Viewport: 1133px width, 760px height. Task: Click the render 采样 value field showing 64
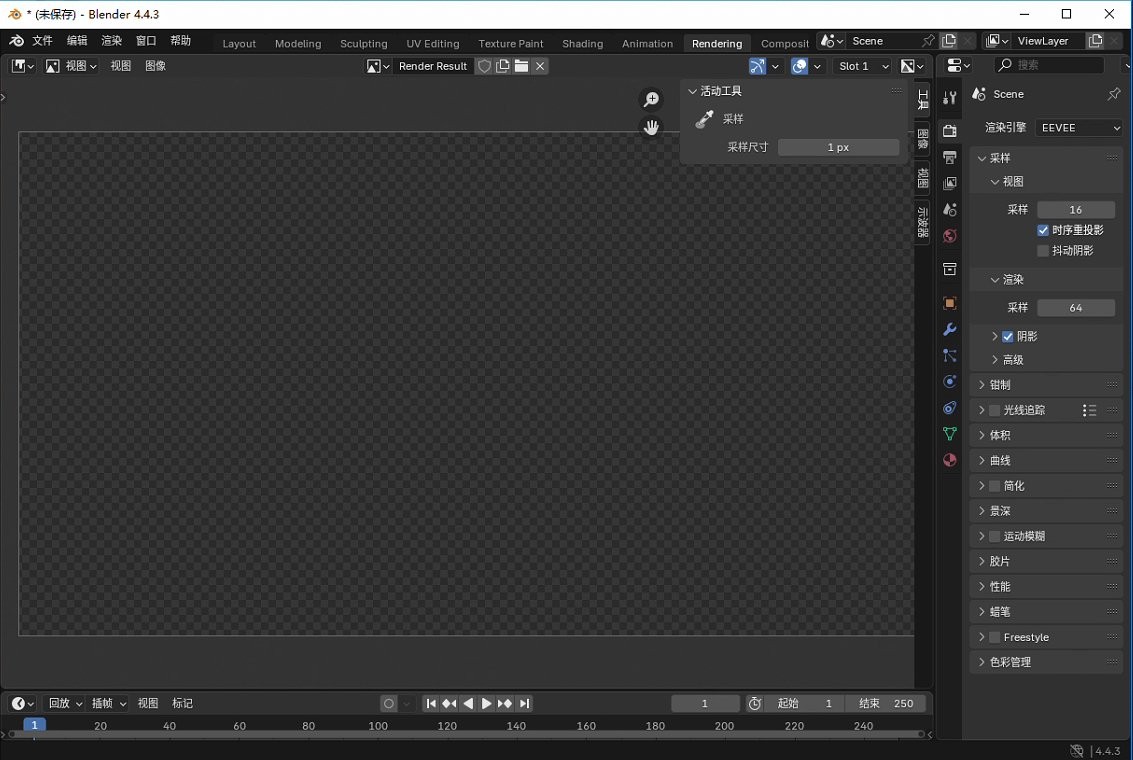tap(1075, 308)
